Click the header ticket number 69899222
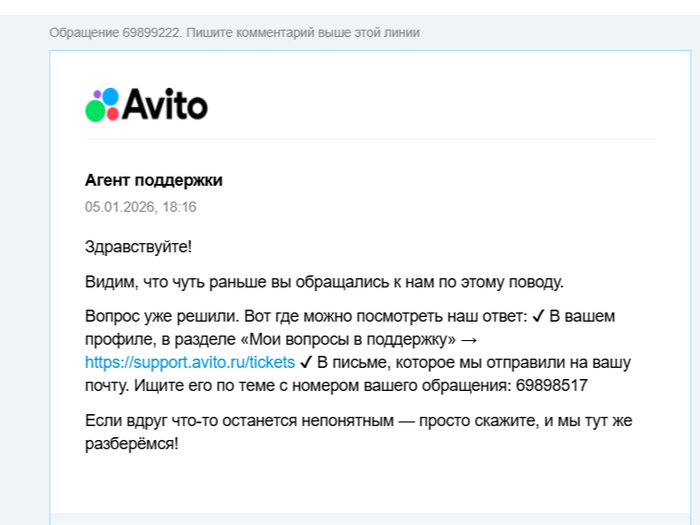The image size is (700, 525). coord(152,33)
